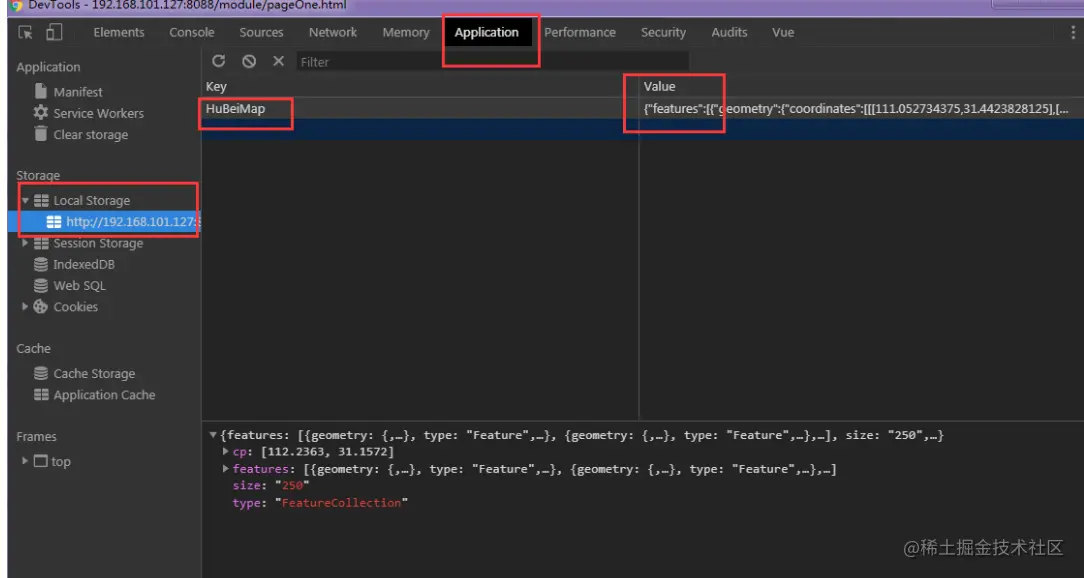The image size is (1084, 578).
Task: Open Cache Storage item
Action: 94,373
